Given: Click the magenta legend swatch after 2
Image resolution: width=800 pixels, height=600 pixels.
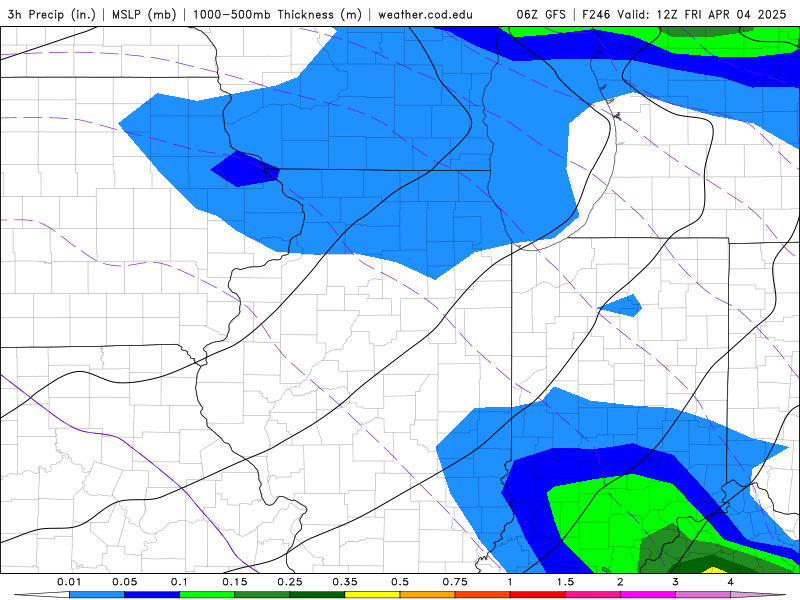Looking at the screenshot, I should point(647,595).
